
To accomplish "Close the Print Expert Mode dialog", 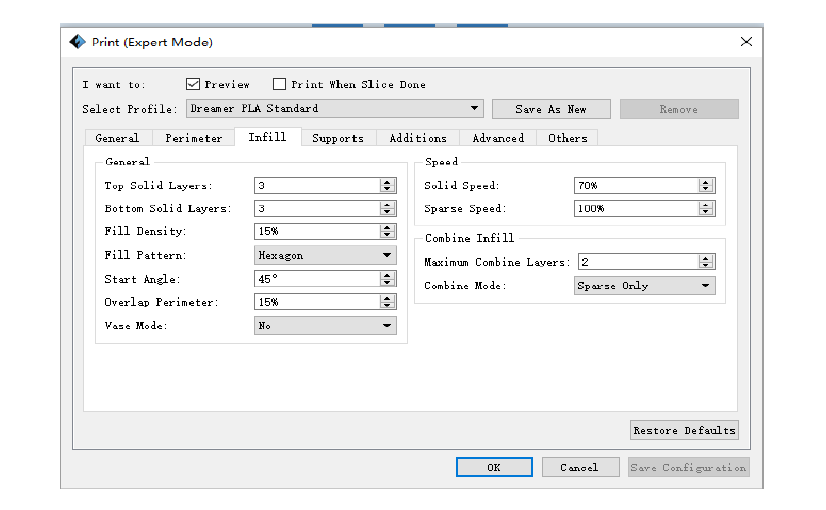I will (x=746, y=42).
